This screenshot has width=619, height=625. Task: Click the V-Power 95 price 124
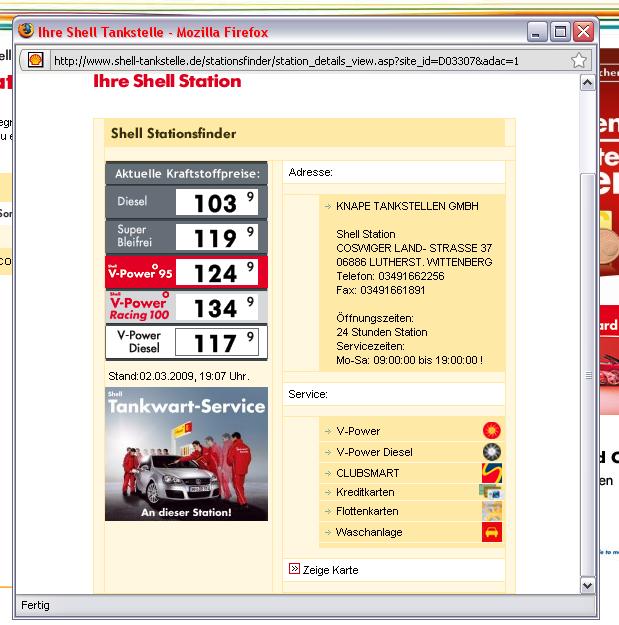click(217, 272)
